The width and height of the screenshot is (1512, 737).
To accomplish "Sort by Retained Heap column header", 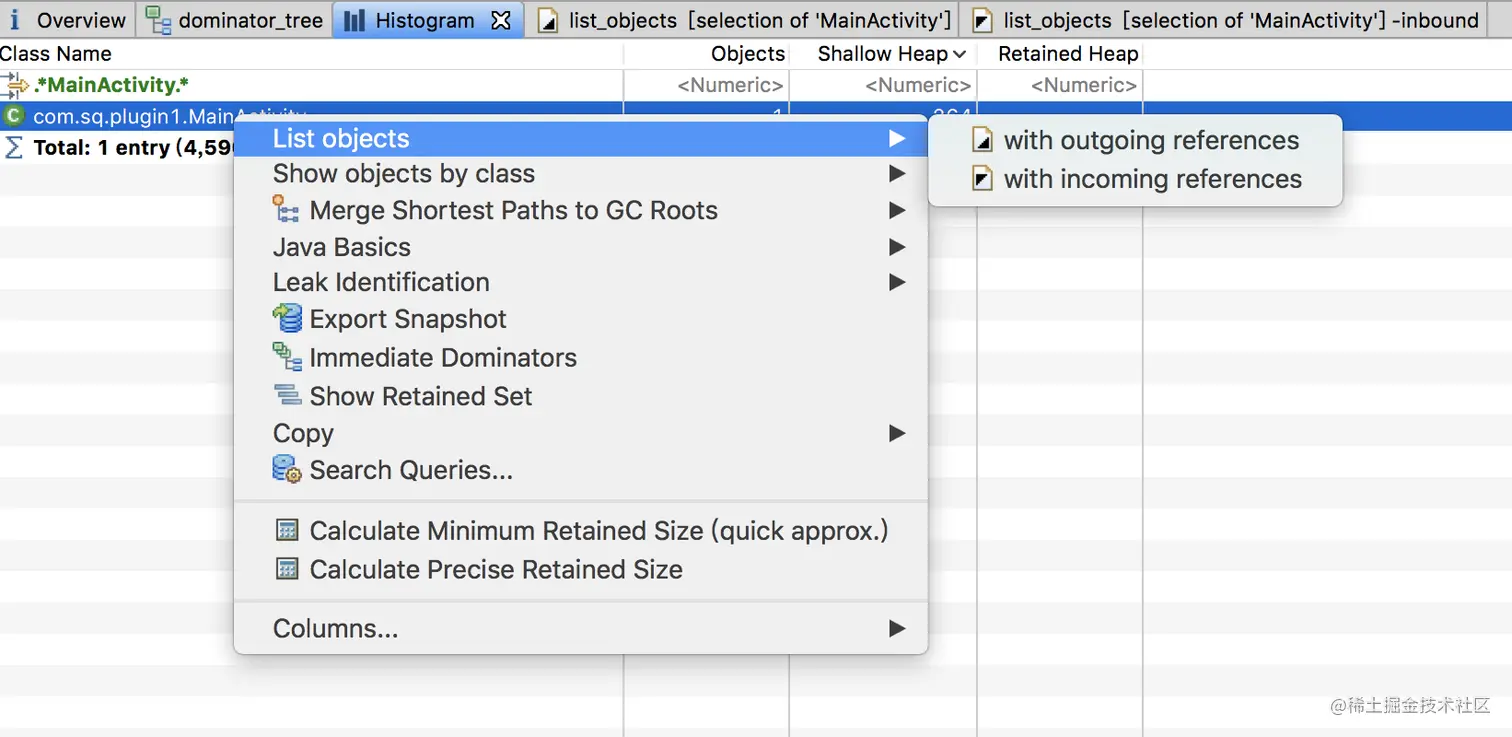I will pyautogui.click(x=1067, y=54).
